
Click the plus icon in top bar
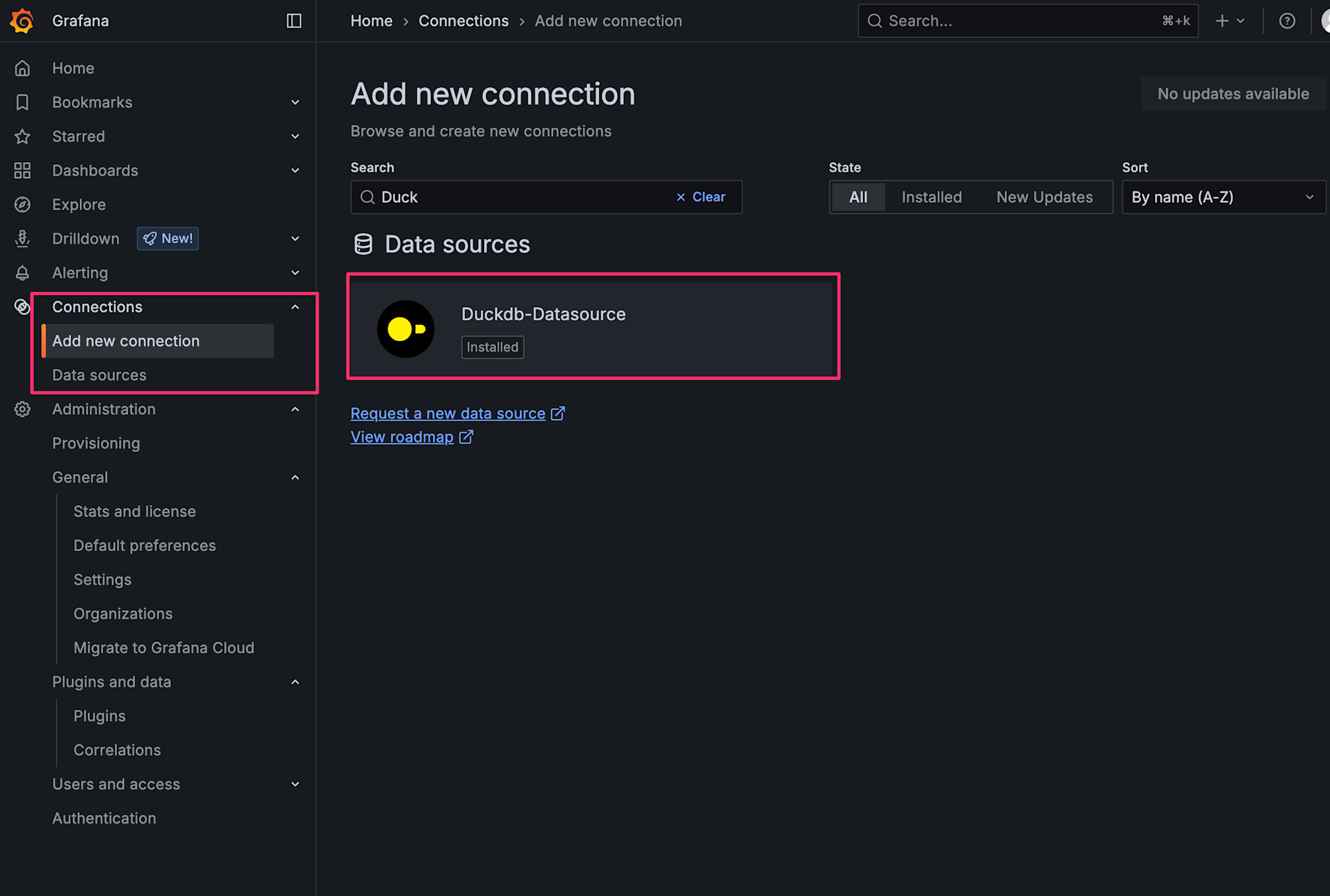(1222, 21)
